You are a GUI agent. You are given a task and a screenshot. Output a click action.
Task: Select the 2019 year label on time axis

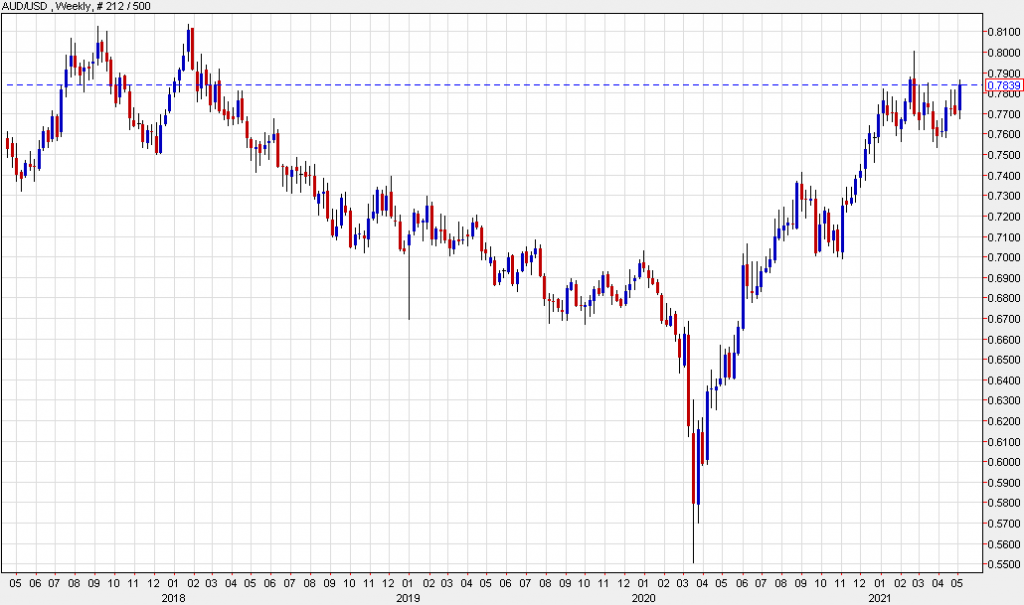pos(409,597)
